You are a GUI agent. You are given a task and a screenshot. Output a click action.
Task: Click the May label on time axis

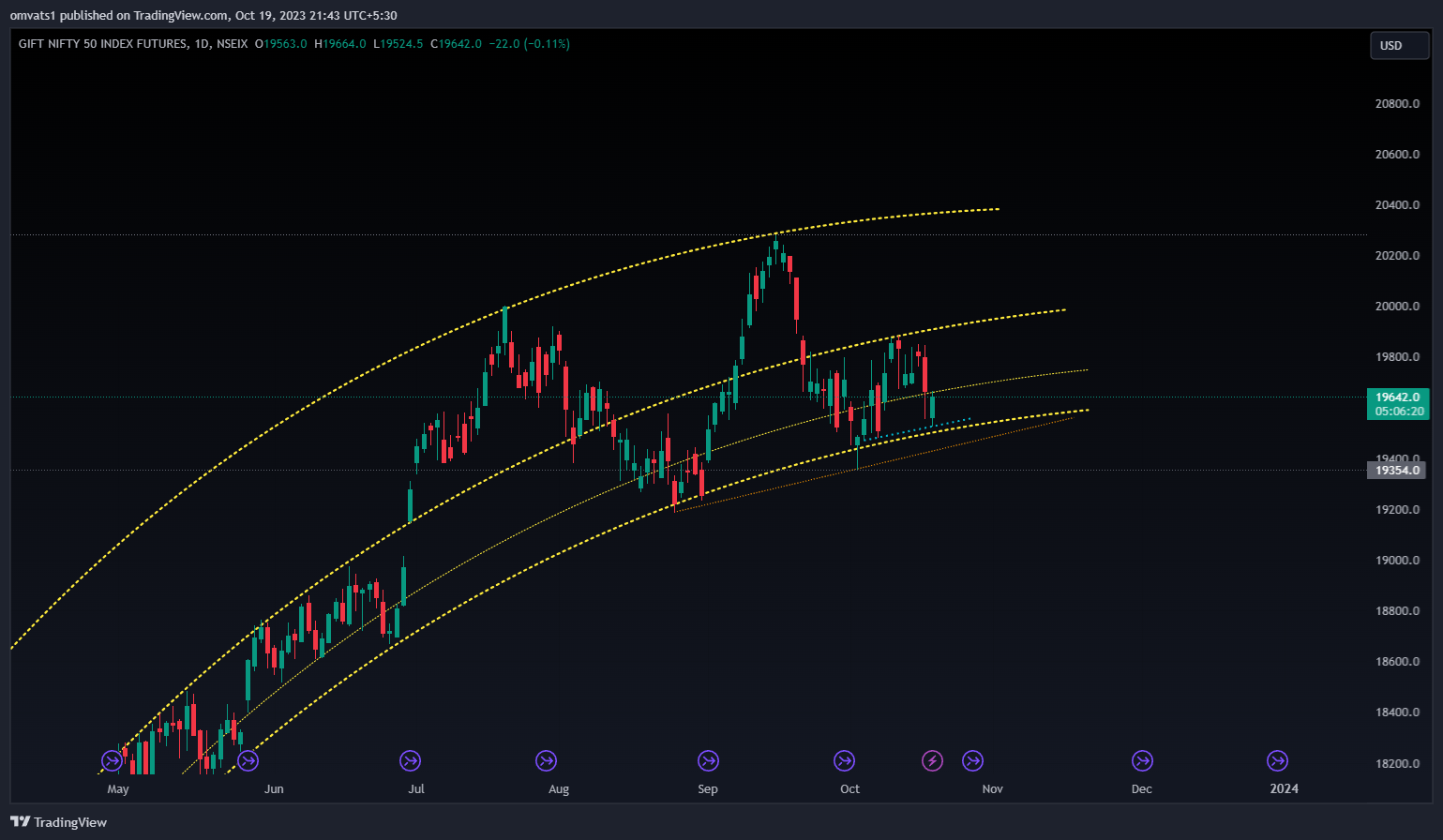pos(118,789)
